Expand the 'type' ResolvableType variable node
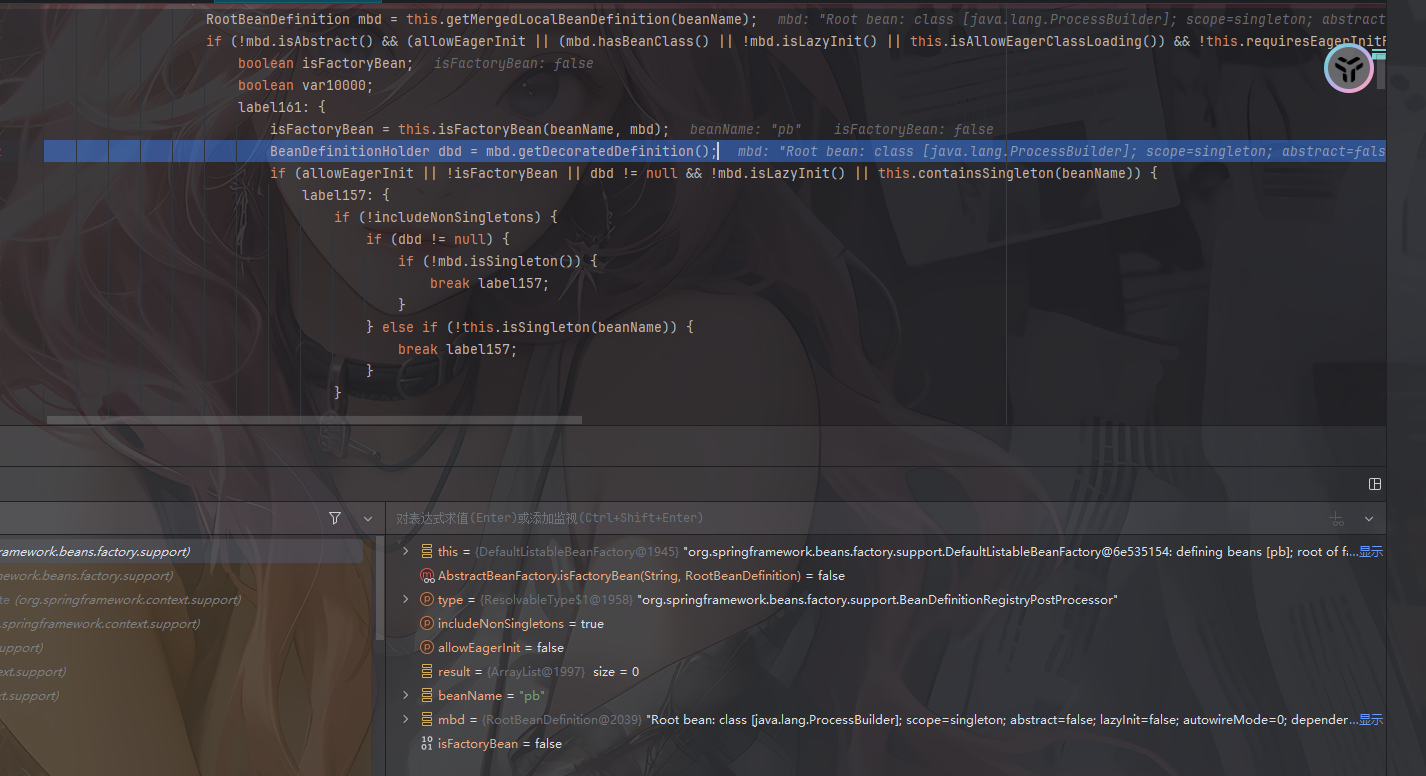This screenshot has width=1426, height=776. (405, 600)
